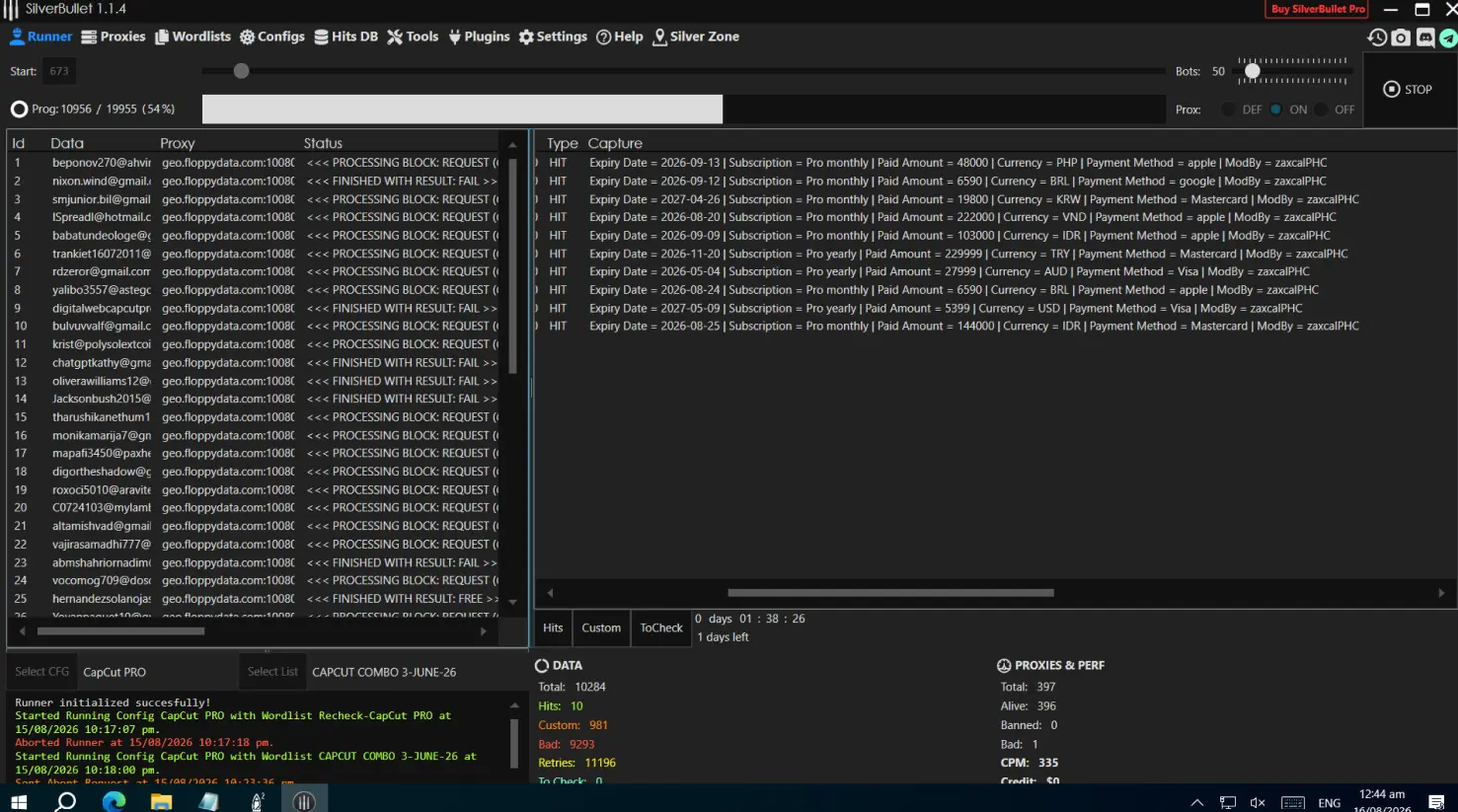Click the run progress bar
The image size is (1458, 812).
click(683, 110)
